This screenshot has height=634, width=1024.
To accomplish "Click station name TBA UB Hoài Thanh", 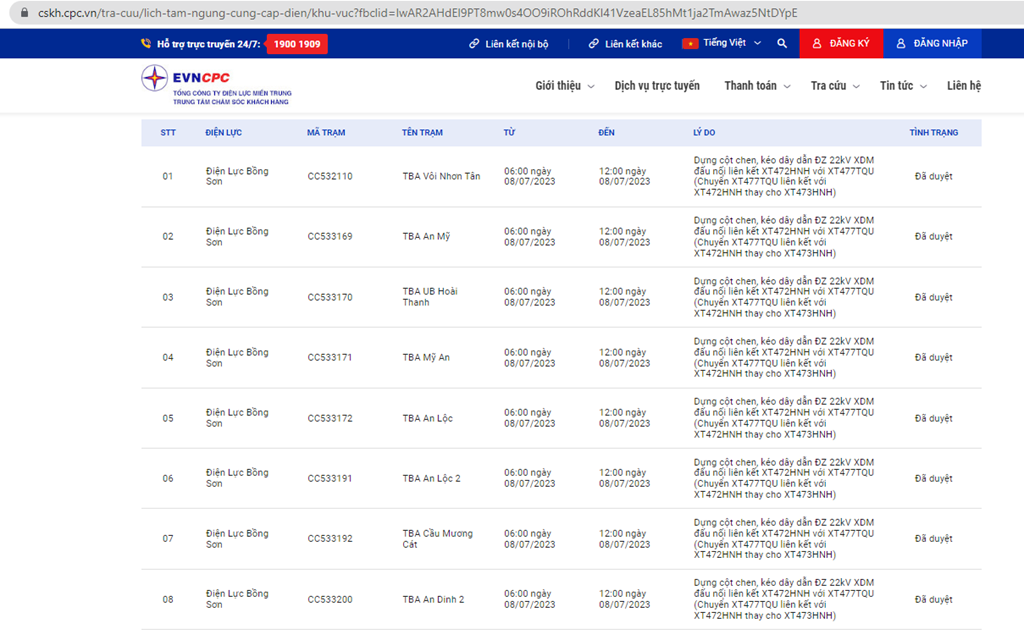I will [x=430, y=297].
